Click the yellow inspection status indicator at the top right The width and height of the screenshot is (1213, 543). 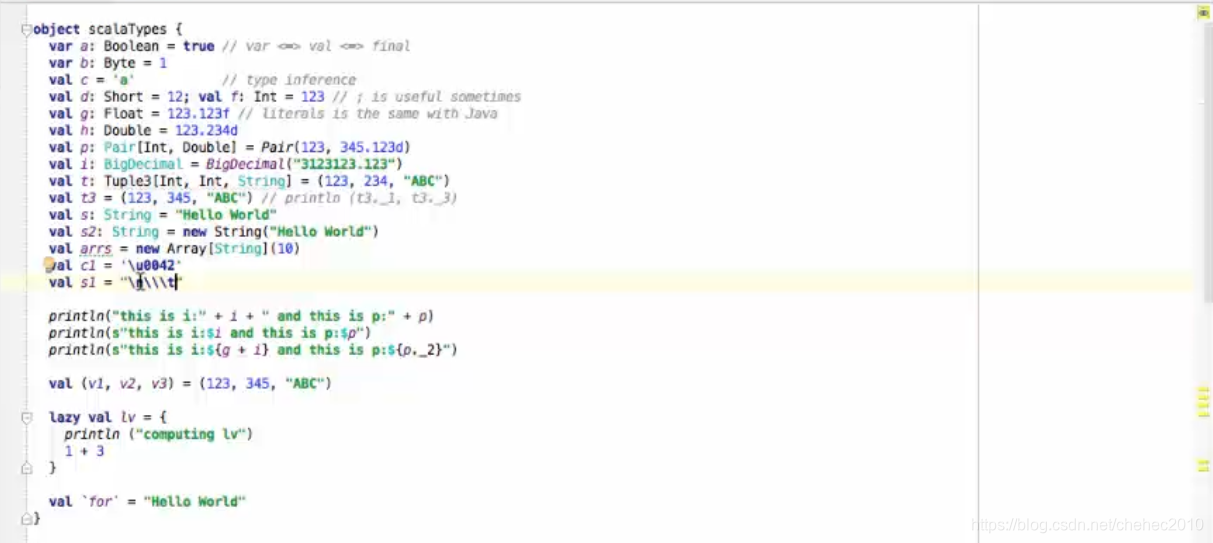[x=1203, y=12]
